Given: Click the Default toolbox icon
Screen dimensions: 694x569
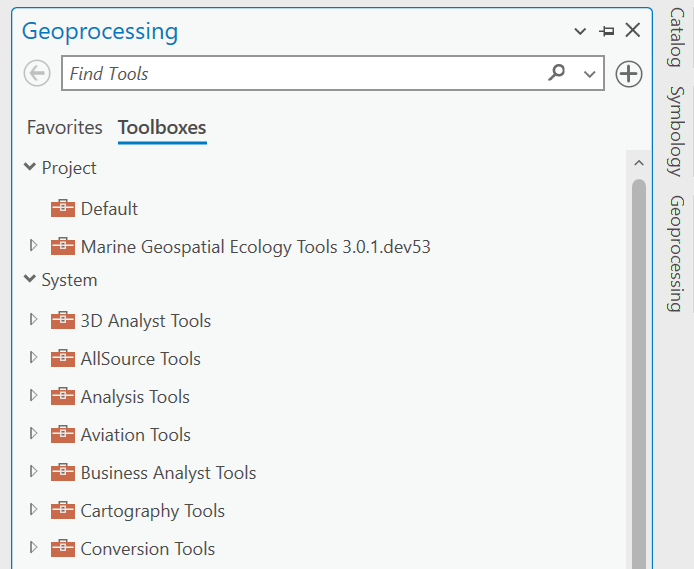Looking at the screenshot, I should 63,208.
